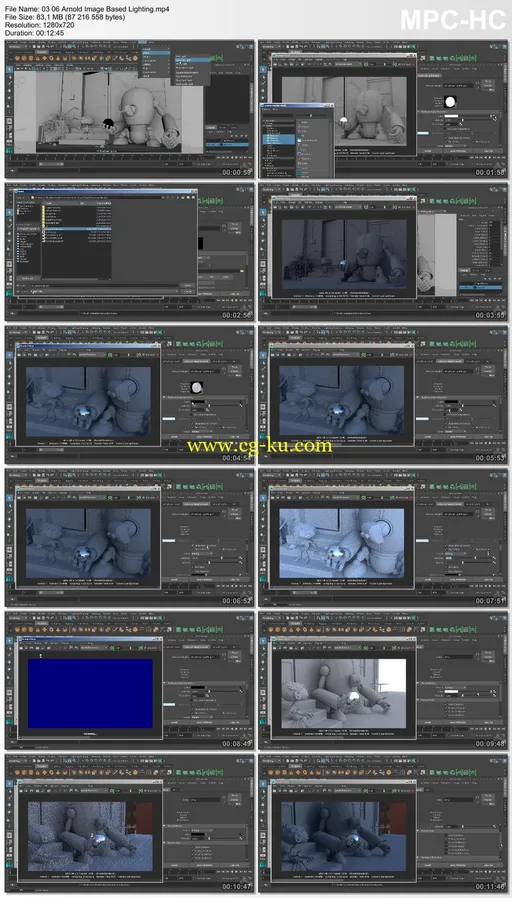Toggle the first checkbox in the 00:09:48 frame attribute panel
The width and height of the screenshot is (512, 898).
click(x=446, y=704)
